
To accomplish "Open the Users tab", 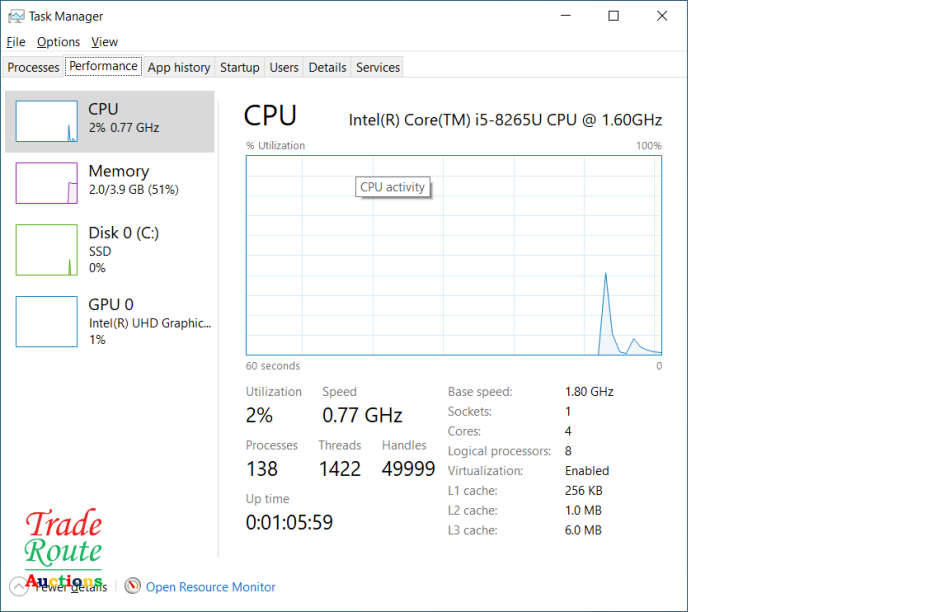I will [x=284, y=68].
